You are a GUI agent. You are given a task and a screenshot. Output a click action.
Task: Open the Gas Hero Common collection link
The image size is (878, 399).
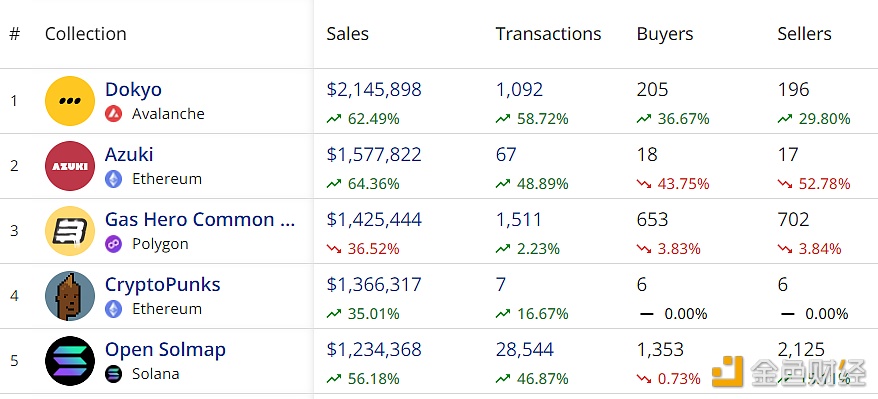(200, 219)
